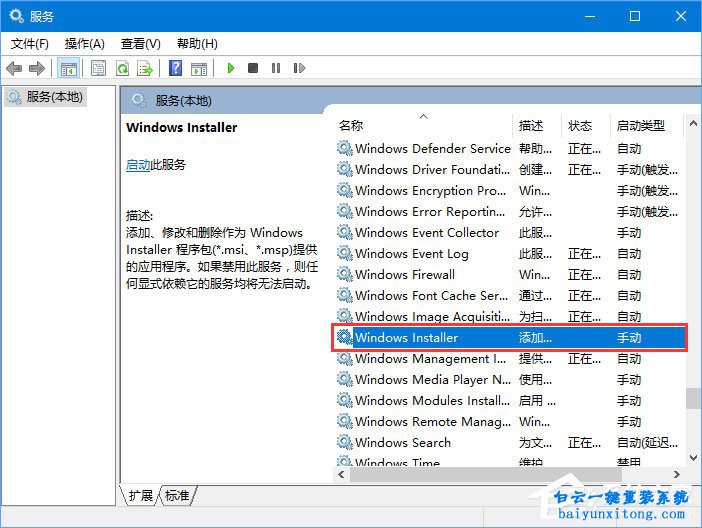Select Windows Event Collector service name

(427, 232)
